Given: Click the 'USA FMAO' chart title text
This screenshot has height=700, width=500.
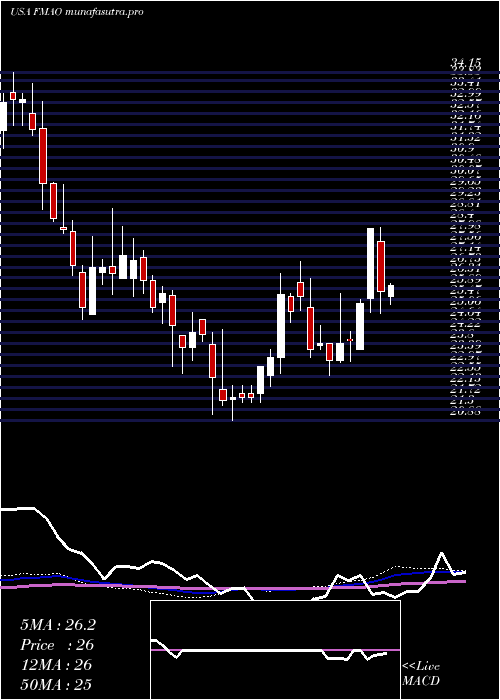Looking at the screenshot, I should tap(37, 12).
